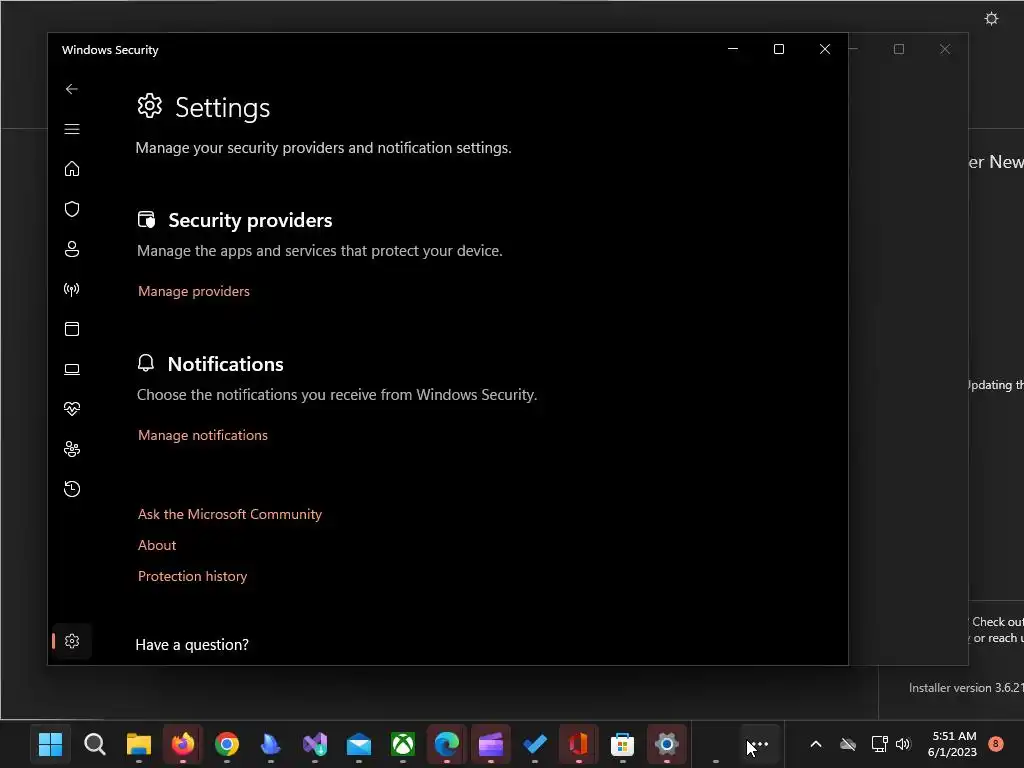Open Clipchamp video editor from taskbar
This screenshot has width=1024, height=768.
pyautogui.click(x=490, y=744)
